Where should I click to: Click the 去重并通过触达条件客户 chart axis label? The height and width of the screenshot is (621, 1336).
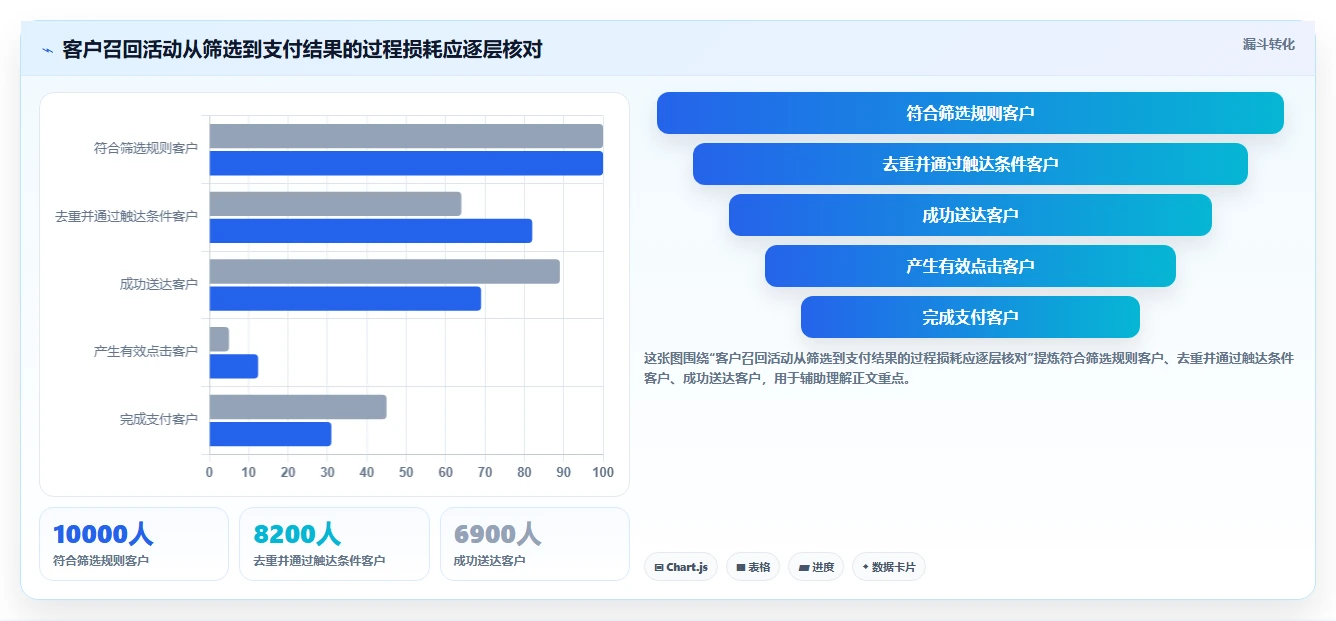[x=126, y=216]
